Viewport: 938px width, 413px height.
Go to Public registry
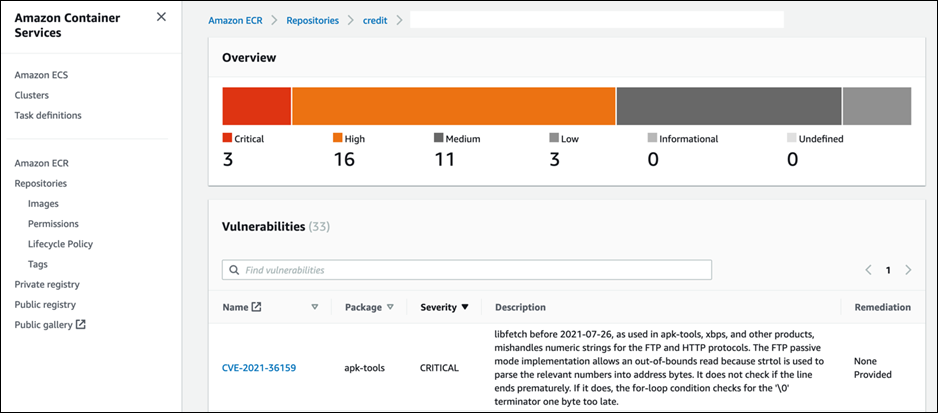(x=45, y=305)
